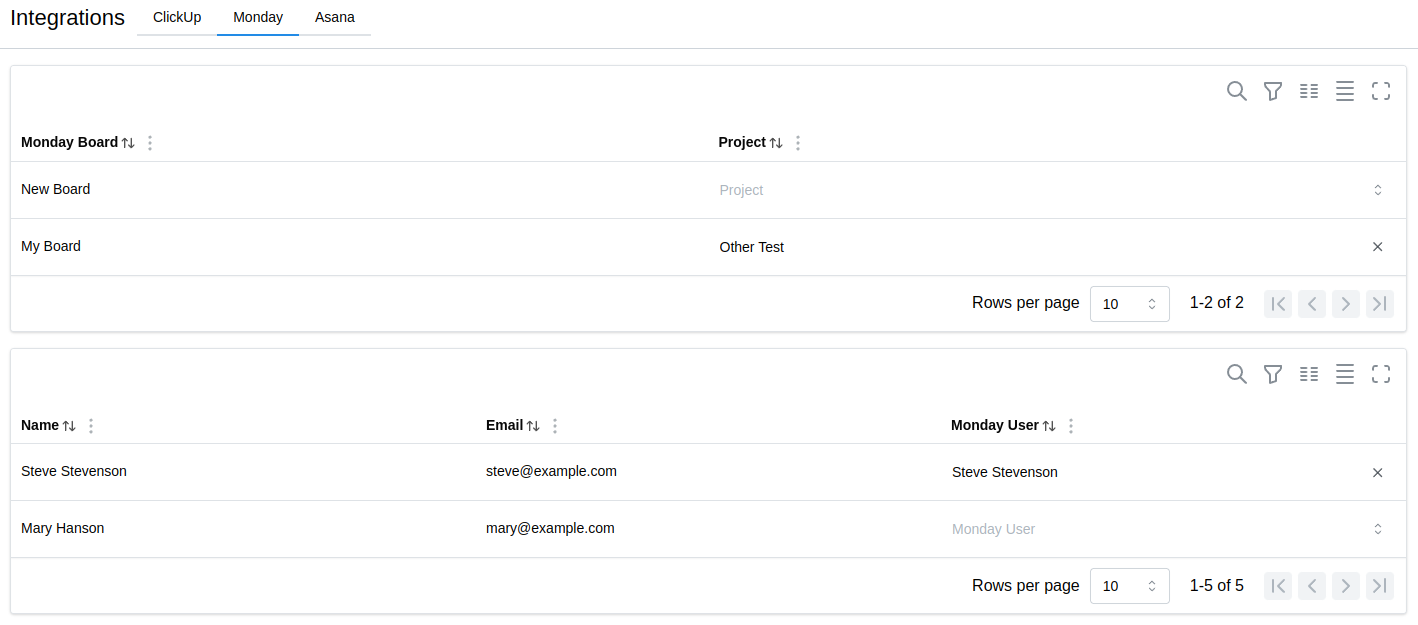Show/hide columns in the Monday Board table

coord(1309,91)
